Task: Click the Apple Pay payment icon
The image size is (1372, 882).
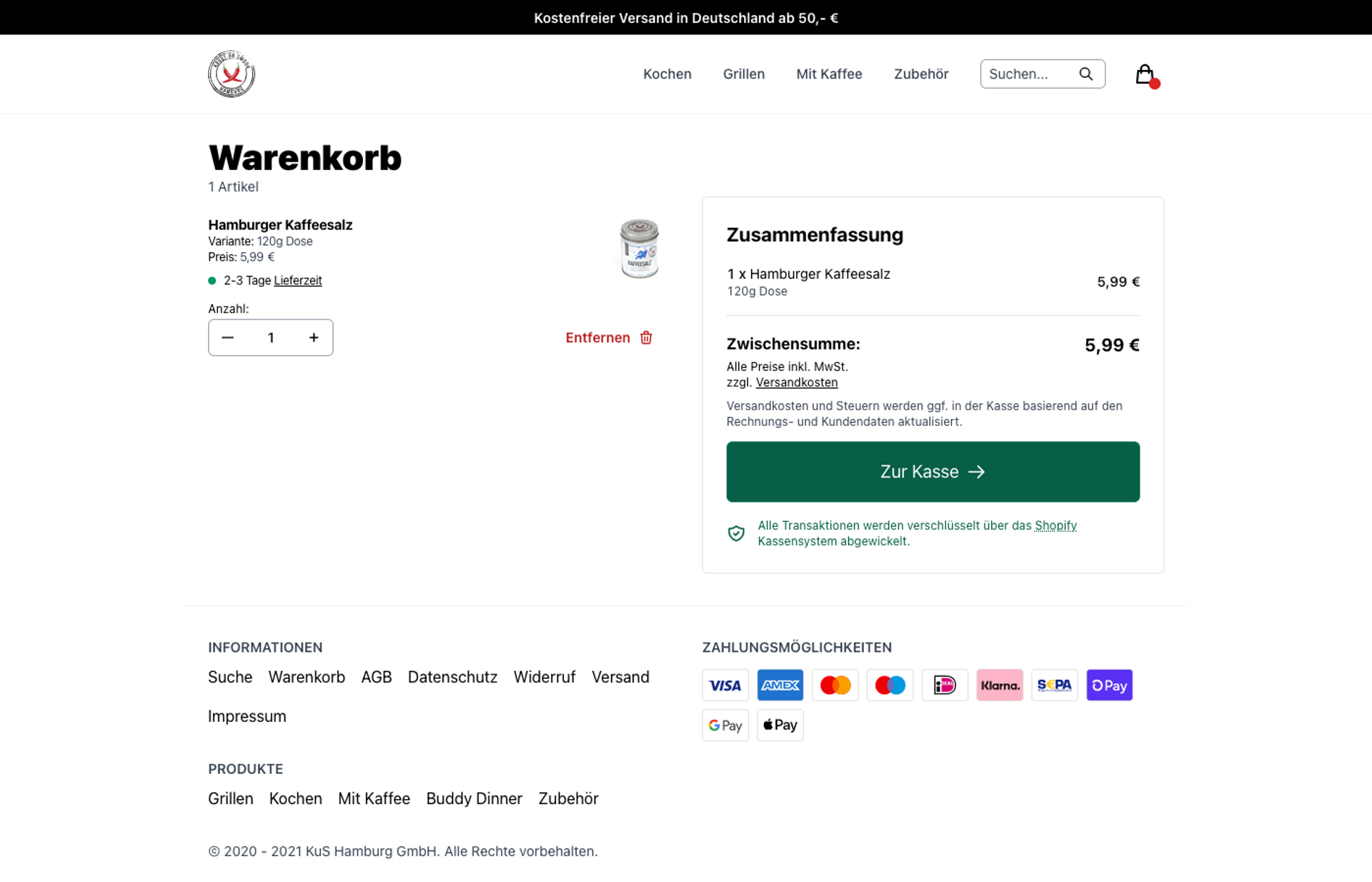Action: [780, 725]
